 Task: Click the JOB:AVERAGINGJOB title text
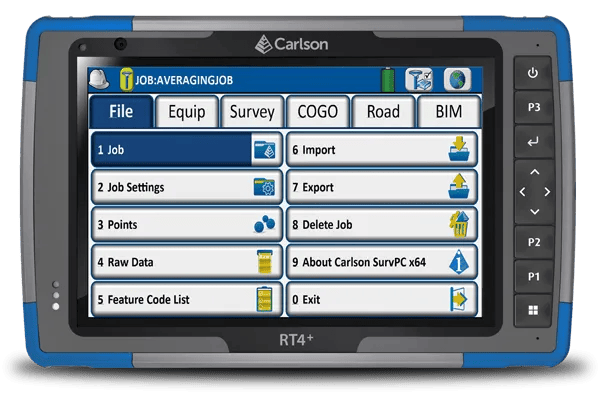[x=184, y=80]
